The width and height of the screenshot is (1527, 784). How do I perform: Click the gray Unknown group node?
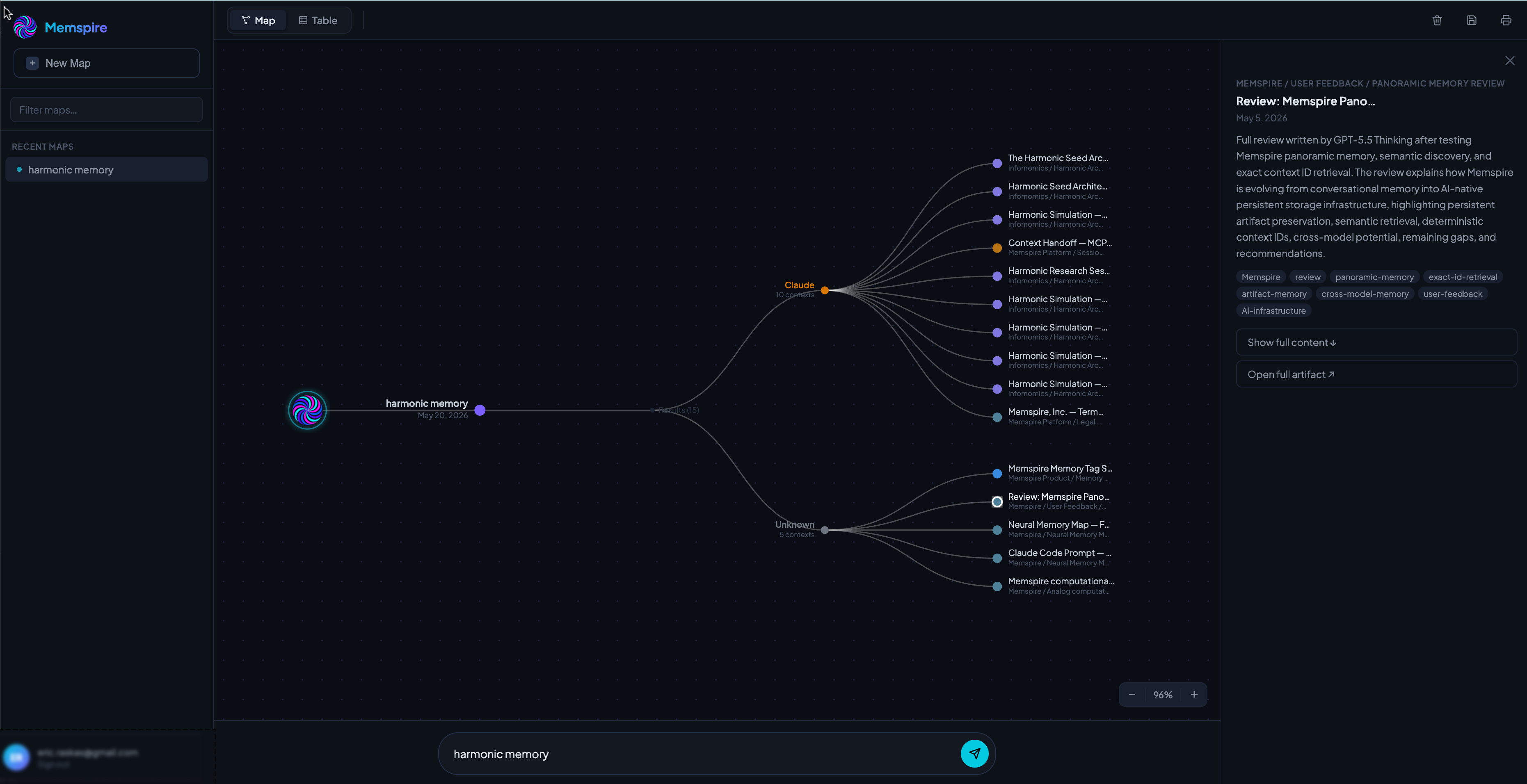[825, 530]
